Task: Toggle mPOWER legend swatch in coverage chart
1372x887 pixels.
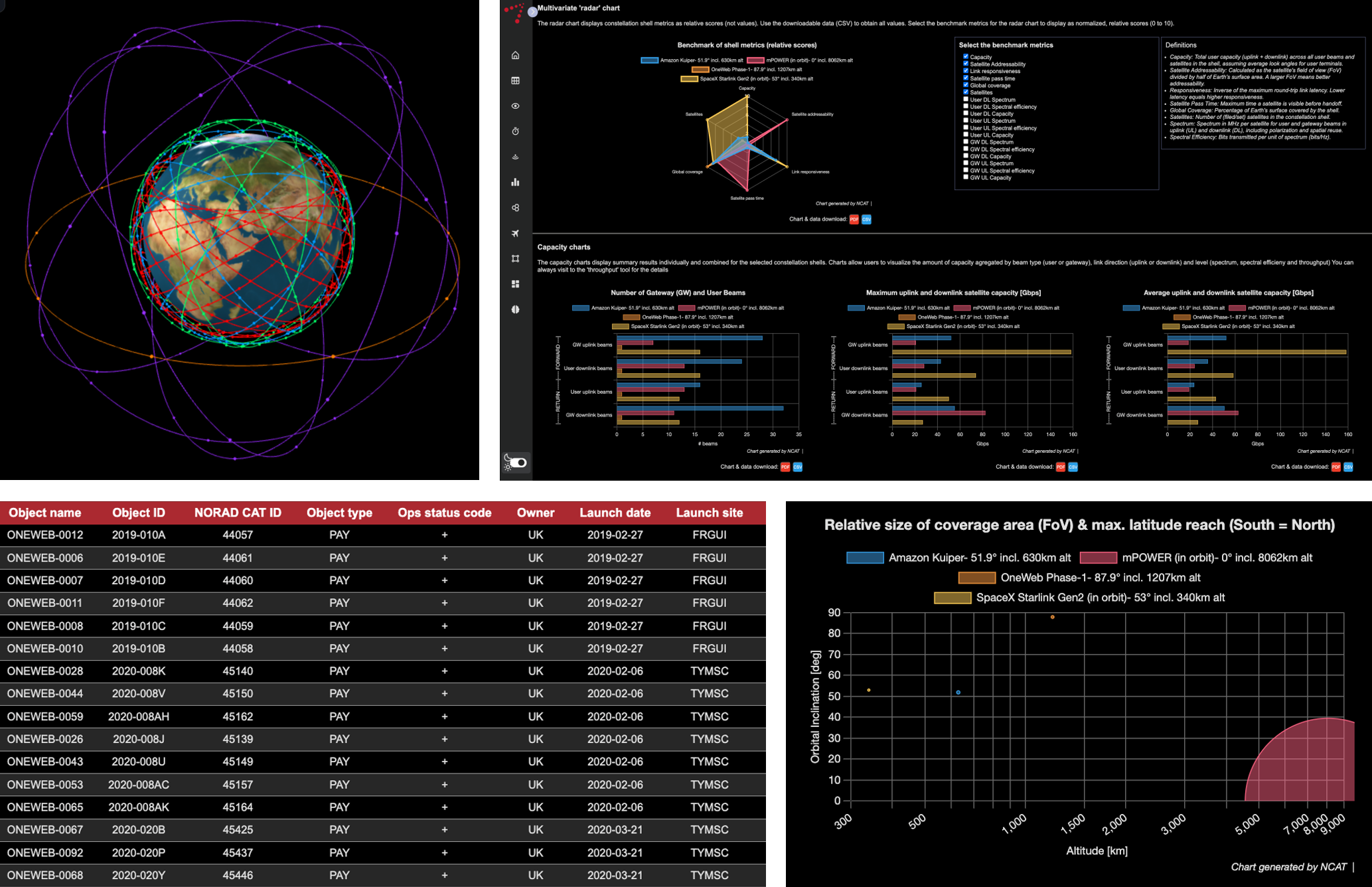Action: 1098,558
